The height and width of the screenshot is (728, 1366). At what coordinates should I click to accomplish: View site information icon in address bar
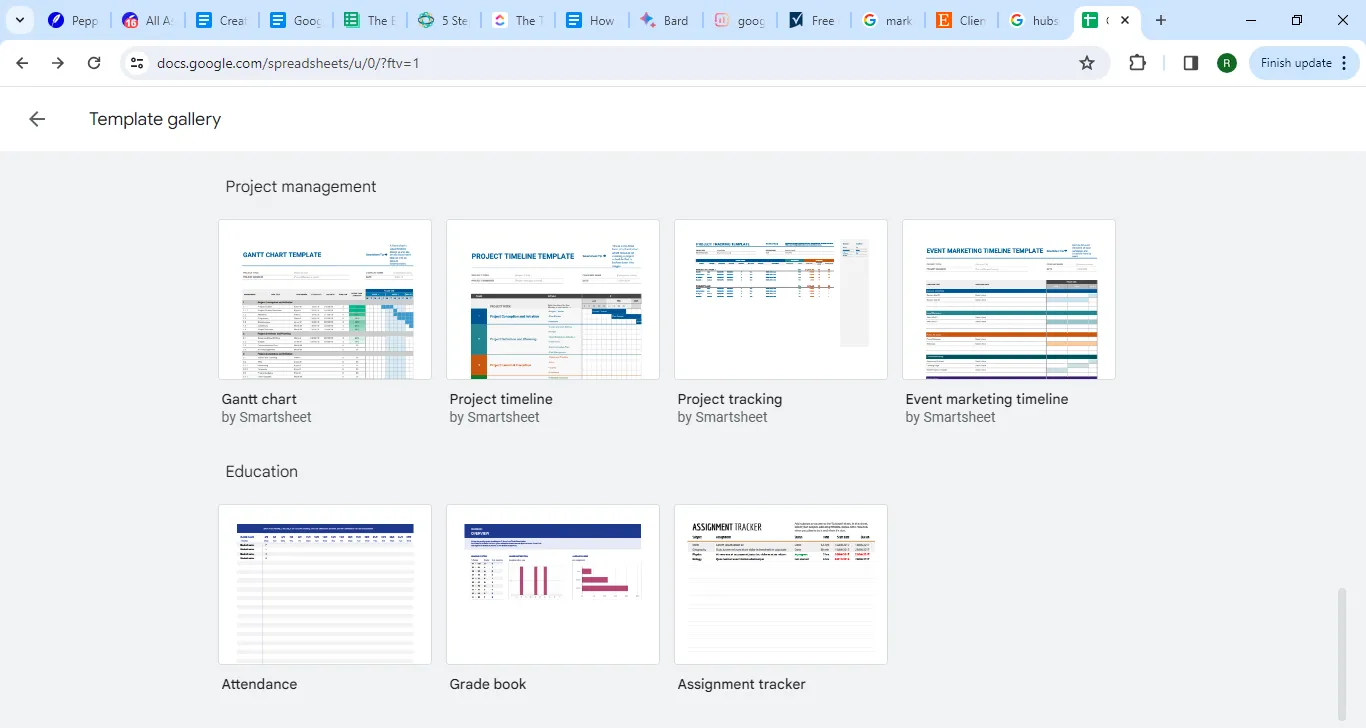[x=138, y=63]
